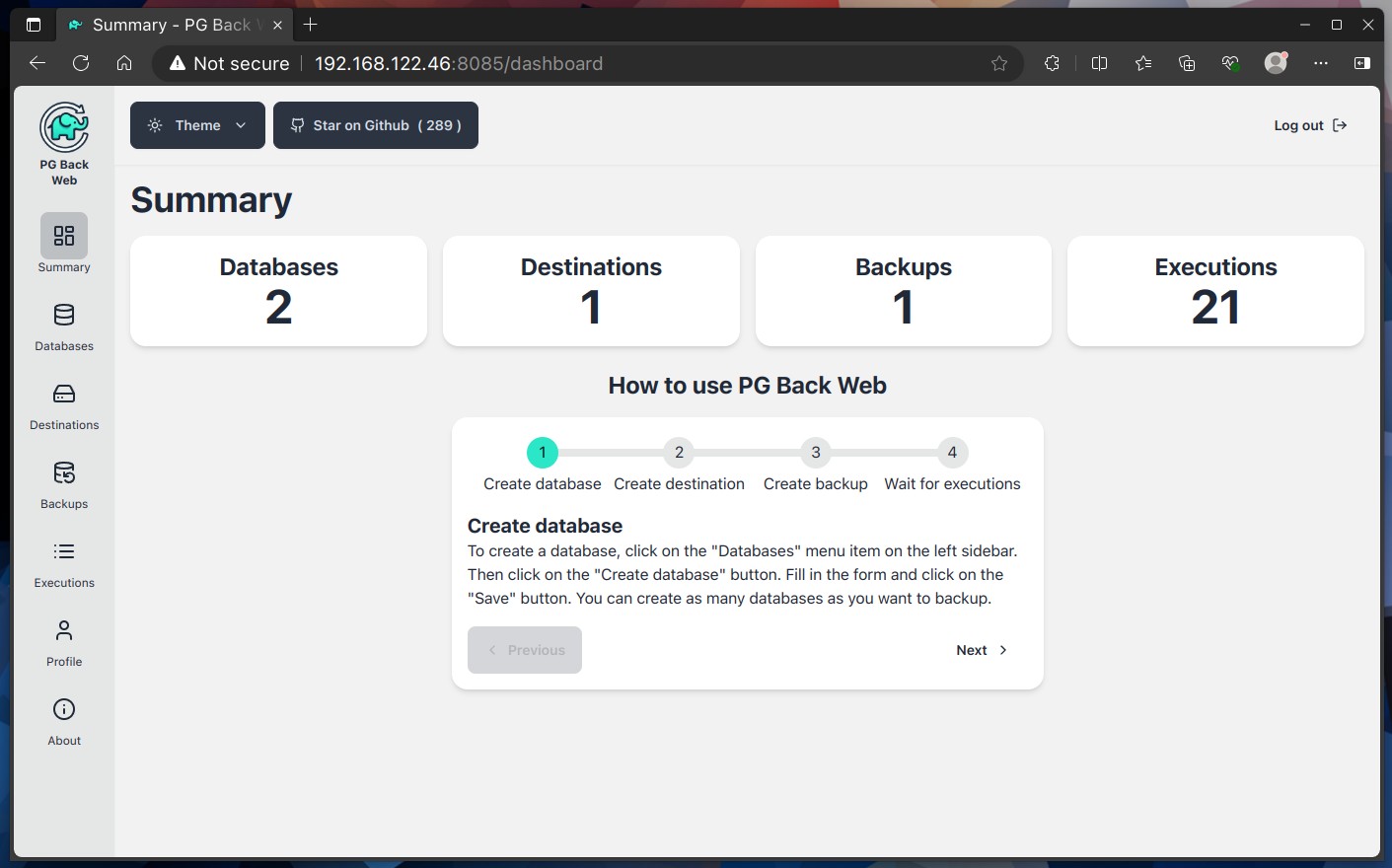The image size is (1392, 868).
Task: Click the browser profile avatar
Action: coord(1276,63)
